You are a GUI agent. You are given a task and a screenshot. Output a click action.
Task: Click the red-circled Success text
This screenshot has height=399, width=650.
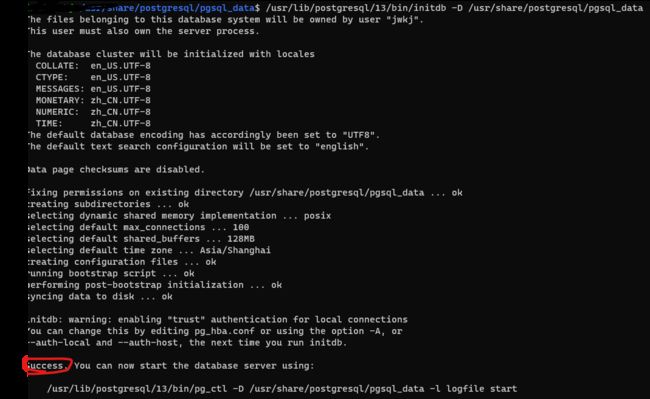tap(46, 366)
